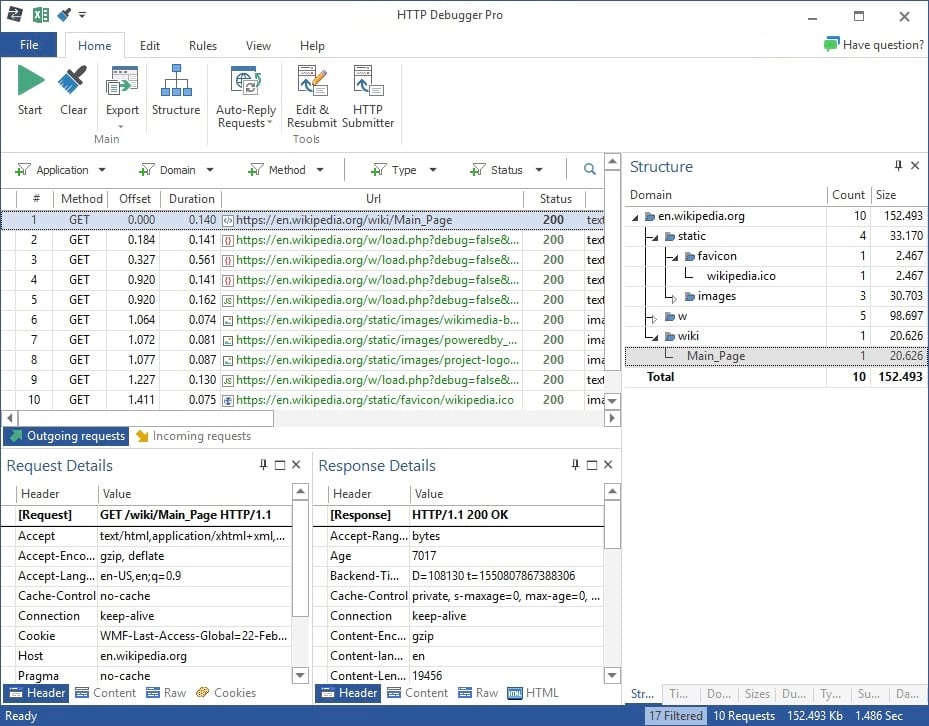
Task: Open the quick access toolbar dropdown arrow
Action: coord(82,15)
